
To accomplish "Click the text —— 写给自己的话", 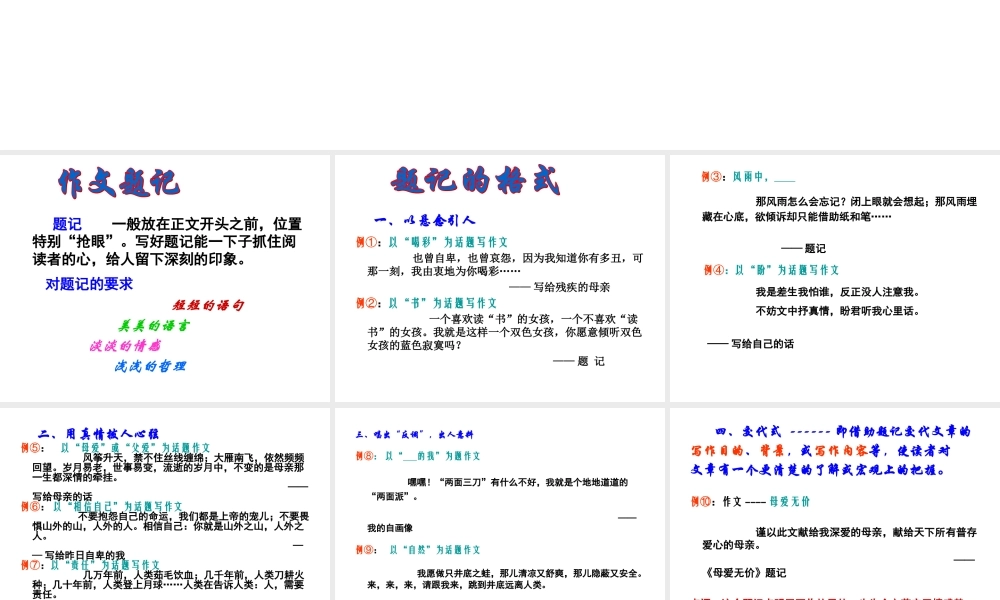I will tap(751, 344).
